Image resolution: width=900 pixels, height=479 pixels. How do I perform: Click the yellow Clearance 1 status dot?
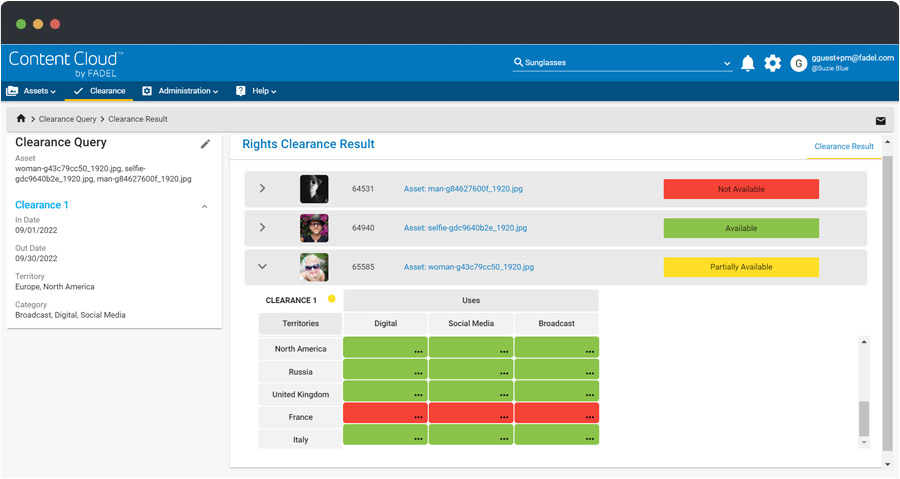click(x=331, y=299)
